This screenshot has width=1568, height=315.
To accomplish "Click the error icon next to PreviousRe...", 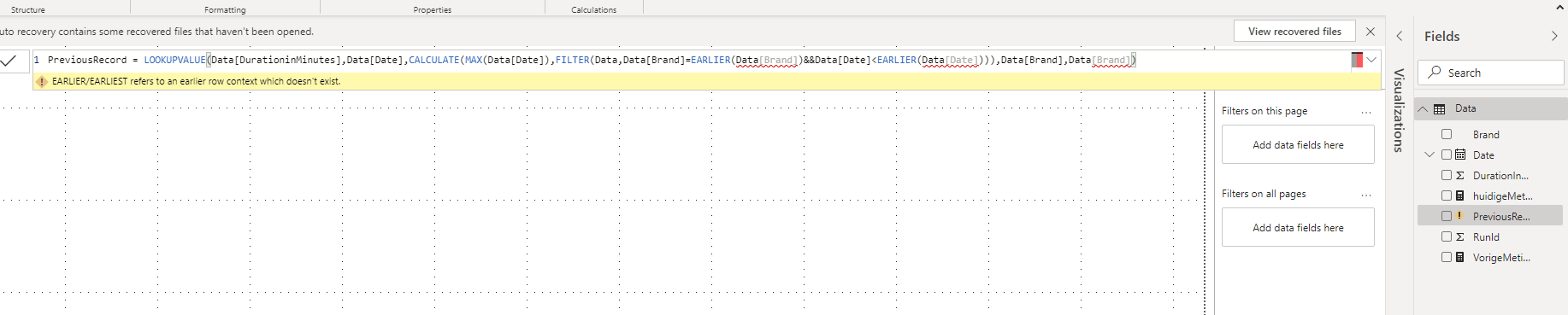I will coord(1460,216).
